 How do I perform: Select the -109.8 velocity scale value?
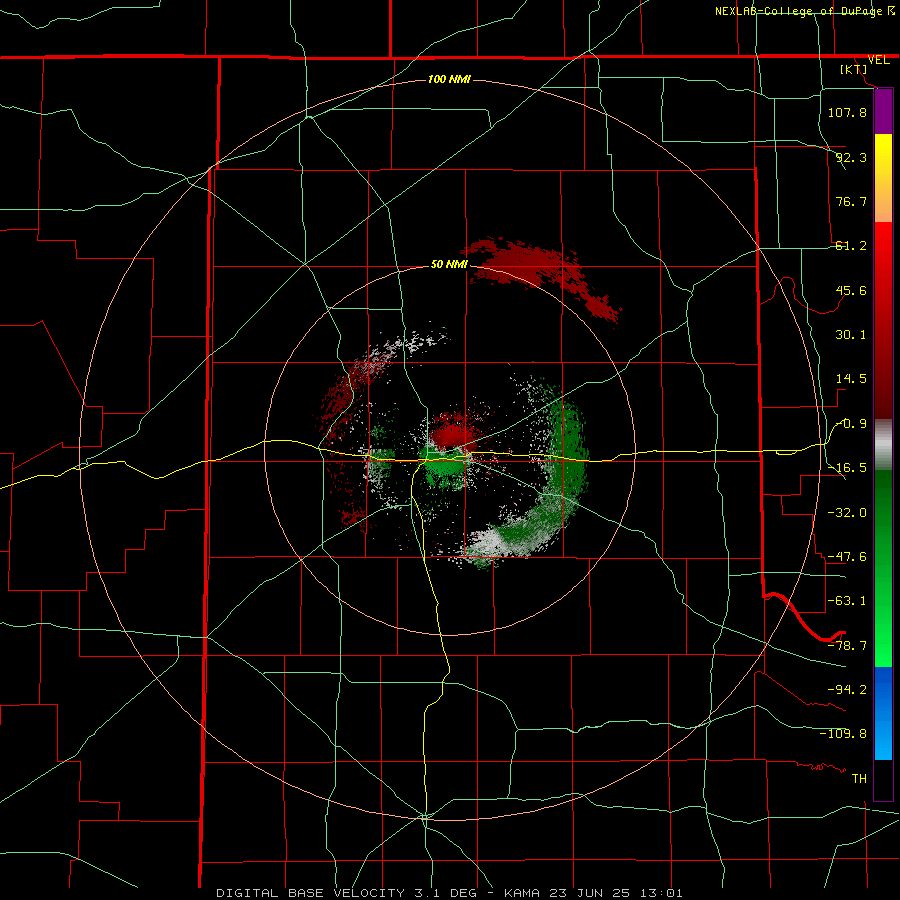tap(843, 734)
